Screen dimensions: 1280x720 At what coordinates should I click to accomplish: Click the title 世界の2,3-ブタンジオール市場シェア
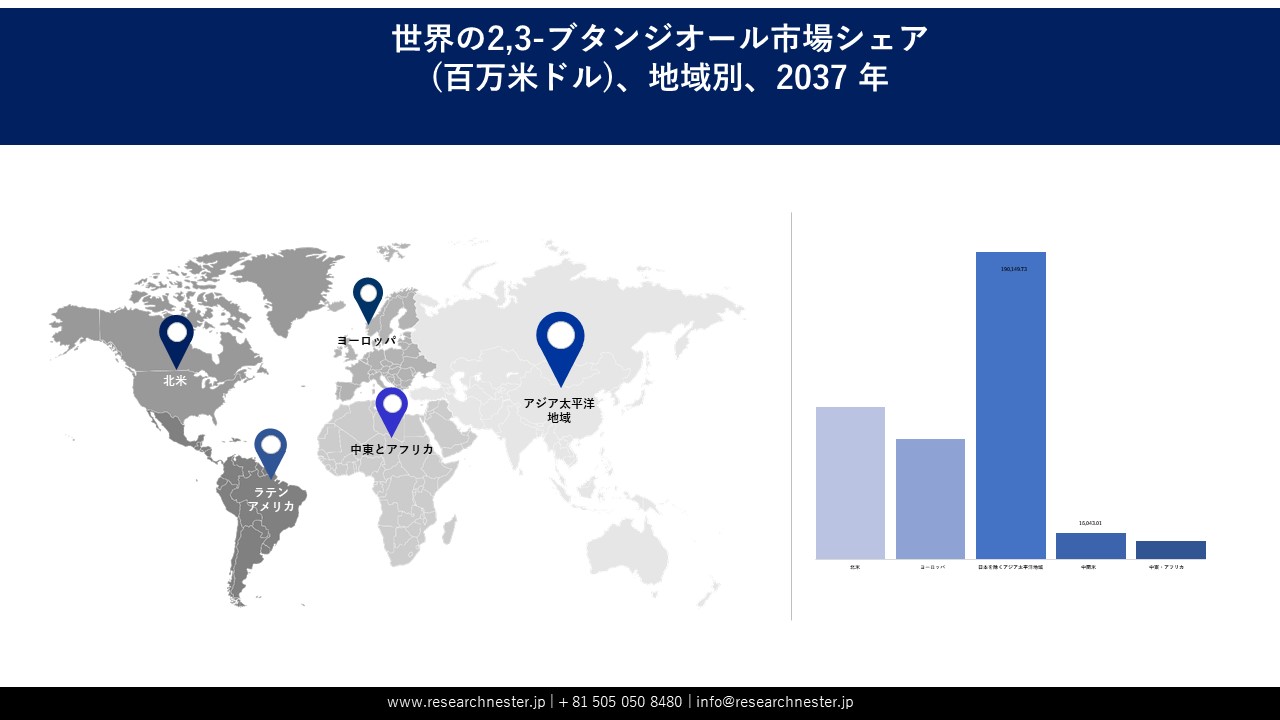[x=660, y=39]
